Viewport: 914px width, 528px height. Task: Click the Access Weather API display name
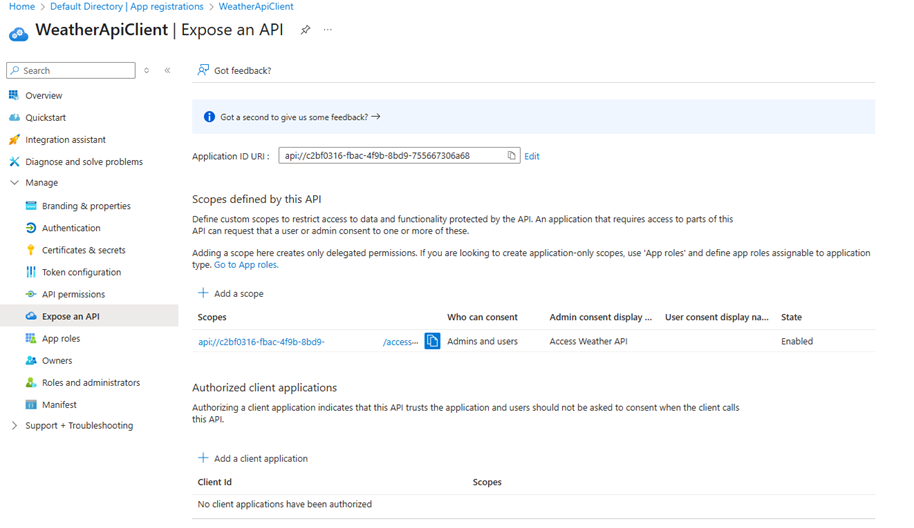point(588,342)
